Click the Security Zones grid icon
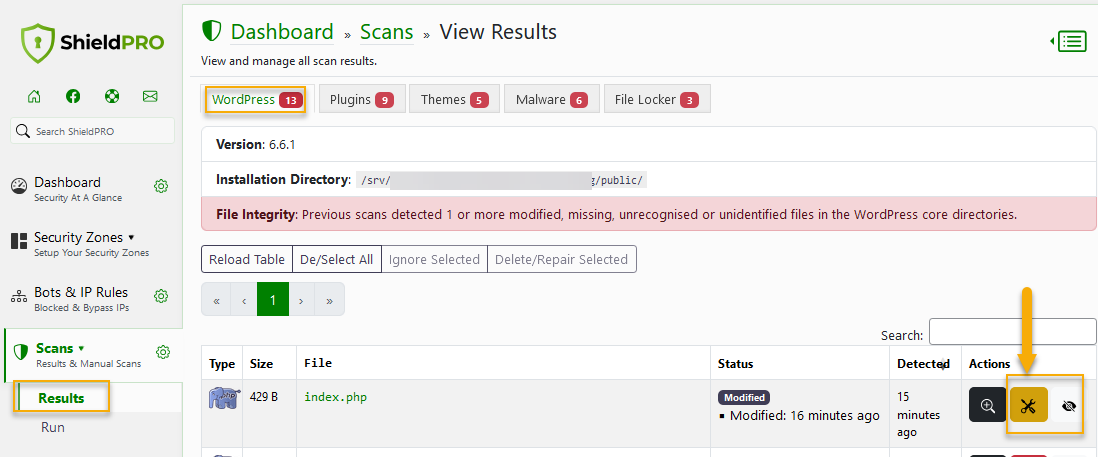 pos(19,241)
